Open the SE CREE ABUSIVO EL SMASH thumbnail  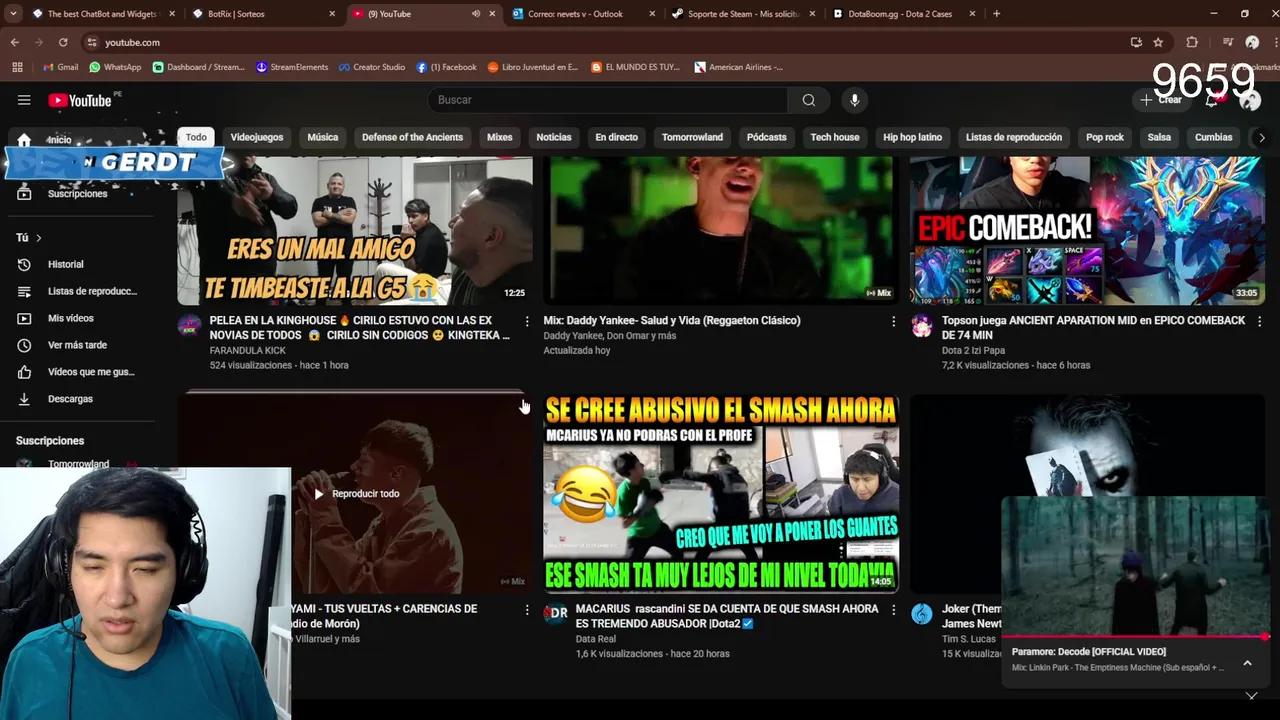[721, 494]
